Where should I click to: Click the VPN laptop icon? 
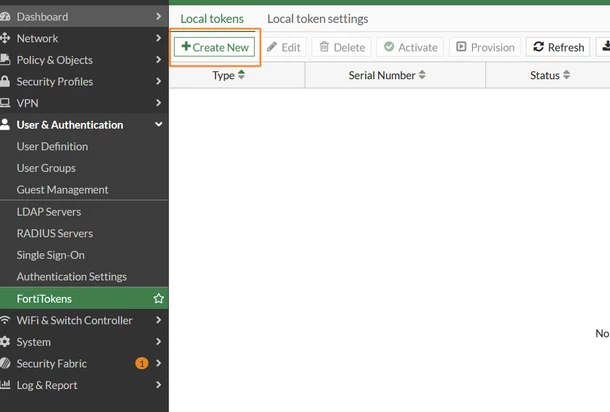click(x=5, y=103)
